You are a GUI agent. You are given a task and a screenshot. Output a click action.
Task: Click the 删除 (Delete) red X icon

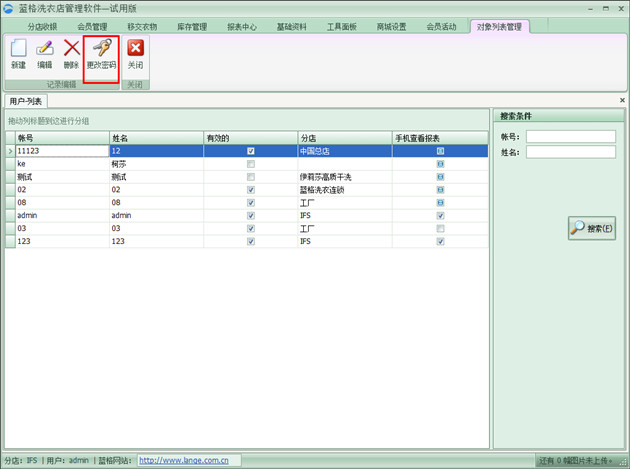point(71,49)
